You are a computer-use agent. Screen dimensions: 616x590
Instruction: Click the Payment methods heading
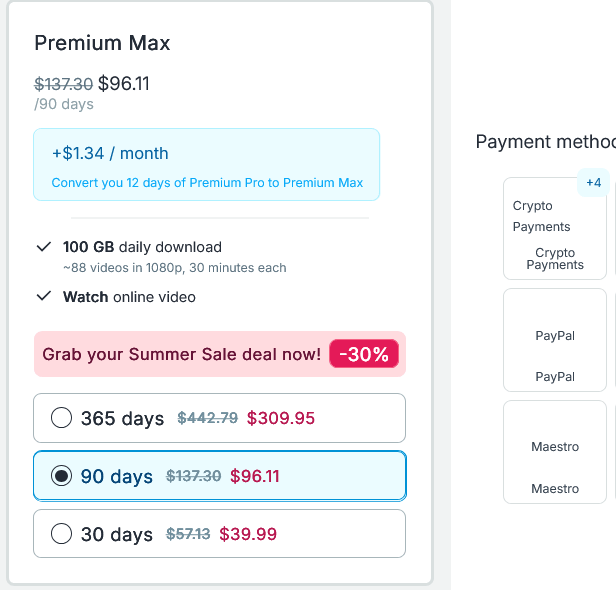coord(545,142)
